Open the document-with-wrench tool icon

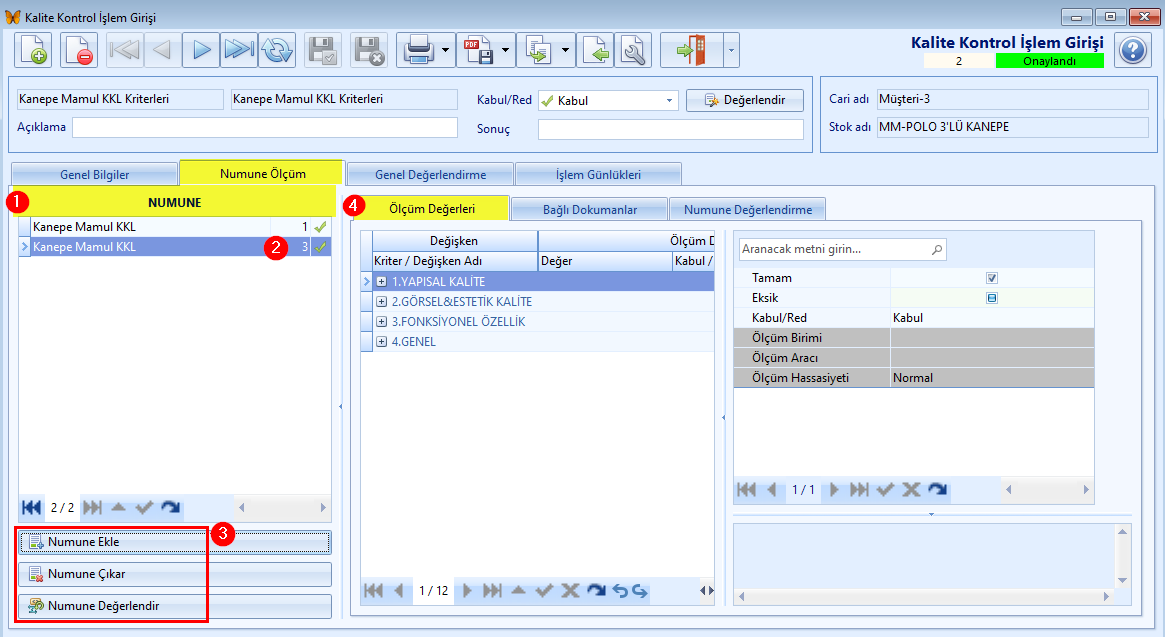633,51
